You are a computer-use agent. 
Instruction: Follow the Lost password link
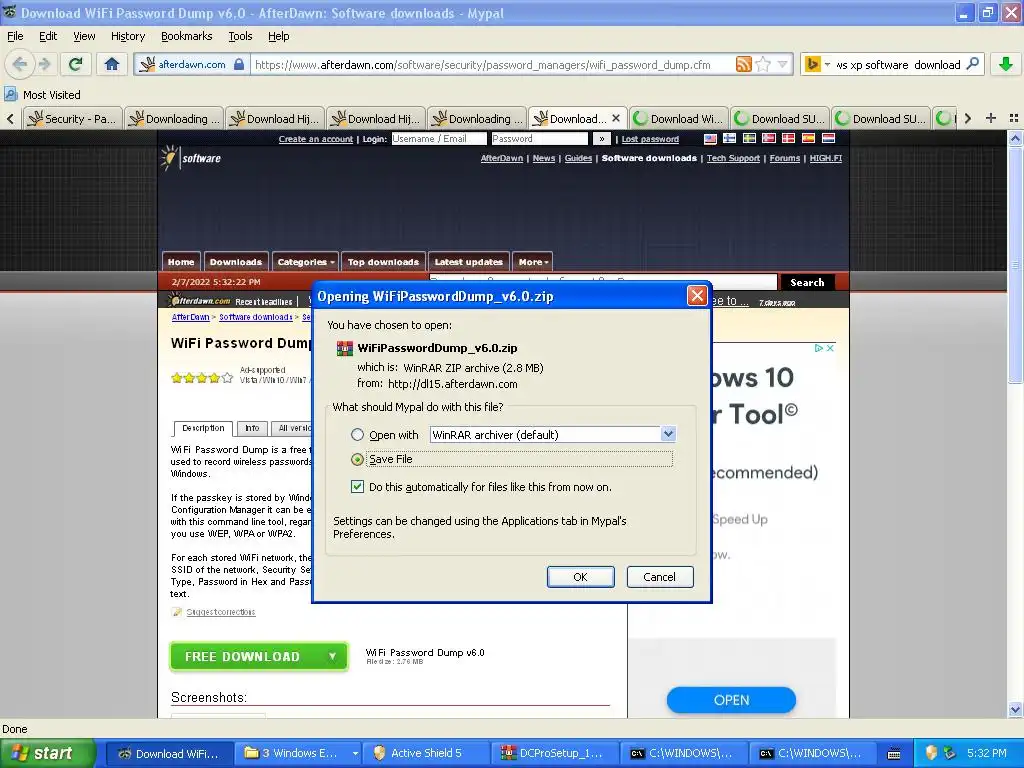coord(650,139)
